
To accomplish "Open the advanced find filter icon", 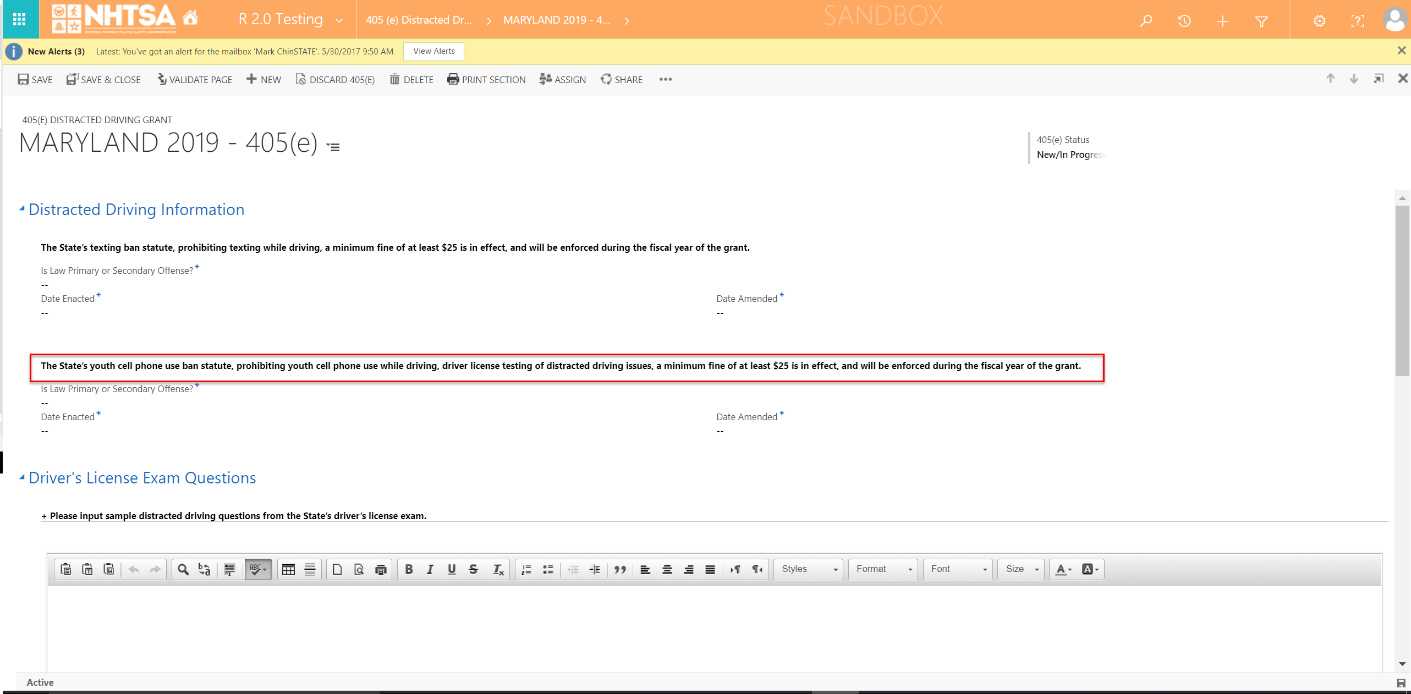I will pyautogui.click(x=1261, y=21).
